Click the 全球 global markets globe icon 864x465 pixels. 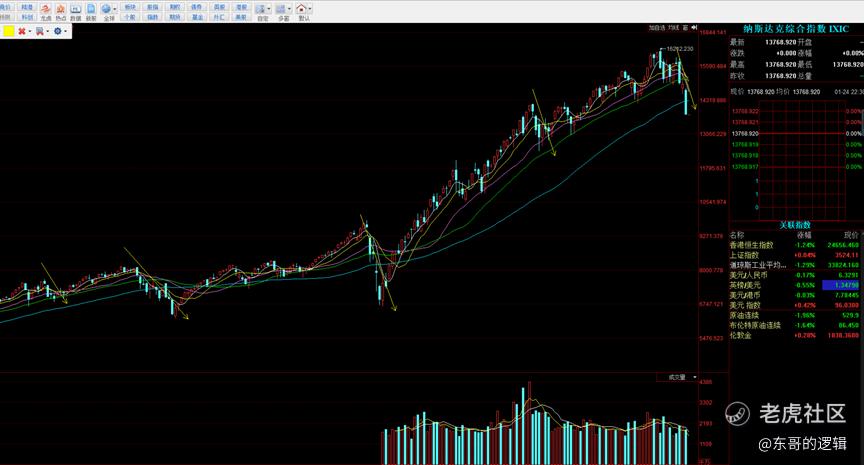coord(106,9)
